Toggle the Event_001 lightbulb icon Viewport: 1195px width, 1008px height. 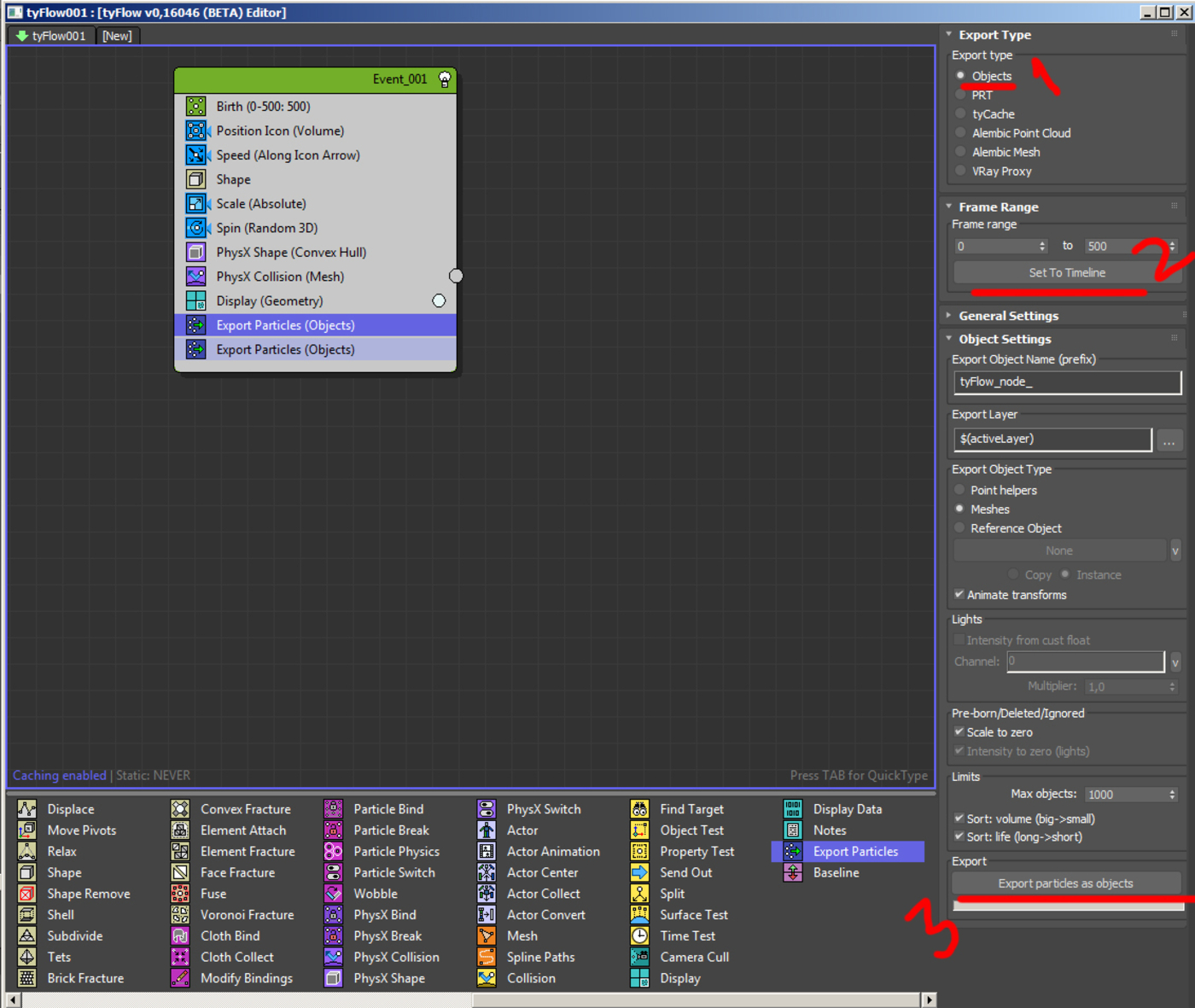click(x=445, y=79)
